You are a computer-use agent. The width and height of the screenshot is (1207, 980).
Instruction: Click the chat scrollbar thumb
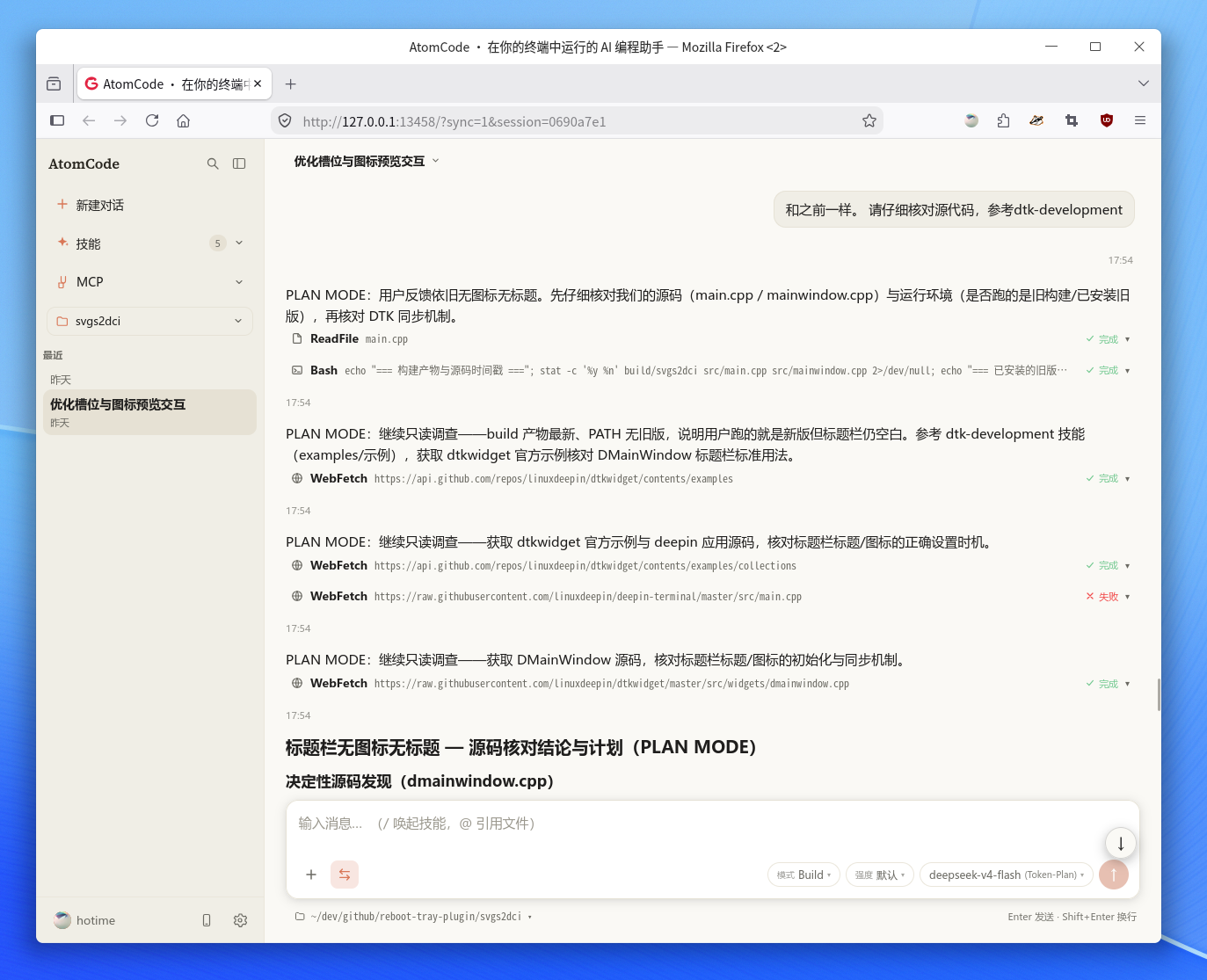coord(1159,694)
